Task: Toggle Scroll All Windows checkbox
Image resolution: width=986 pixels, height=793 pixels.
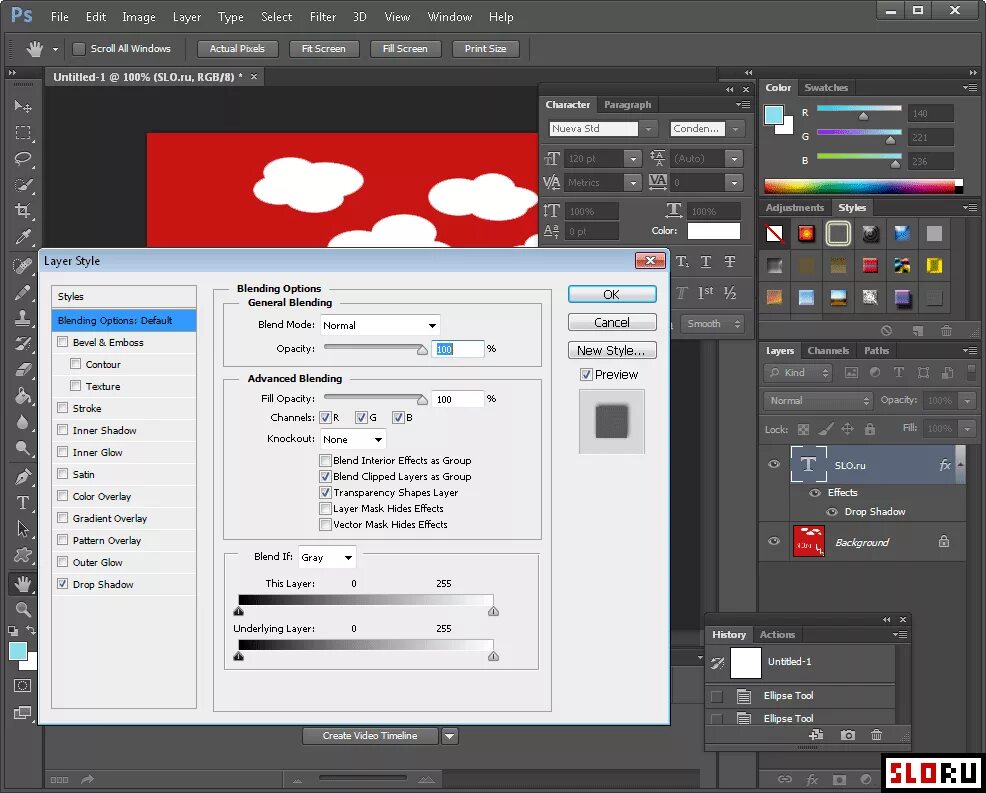Action: pyautogui.click(x=79, y=48)
